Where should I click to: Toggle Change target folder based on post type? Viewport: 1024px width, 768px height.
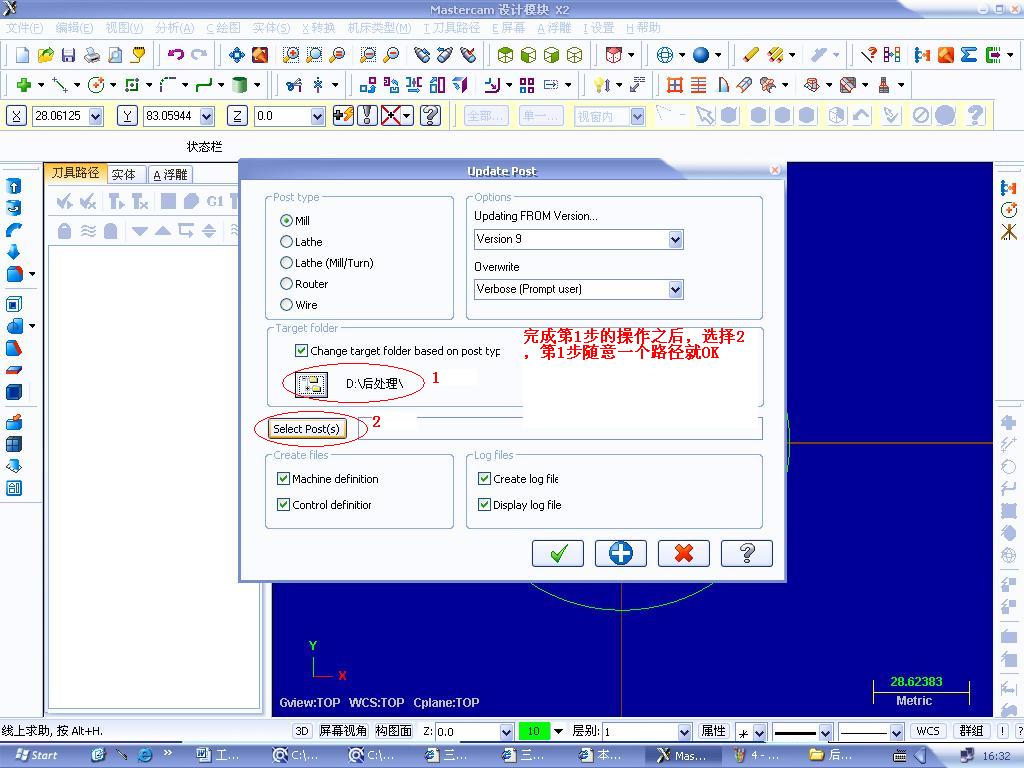coord(301,351)
